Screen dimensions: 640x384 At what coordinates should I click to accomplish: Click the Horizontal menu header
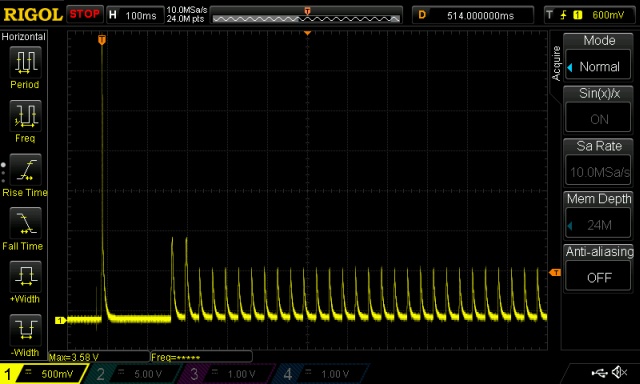point(24,37)
